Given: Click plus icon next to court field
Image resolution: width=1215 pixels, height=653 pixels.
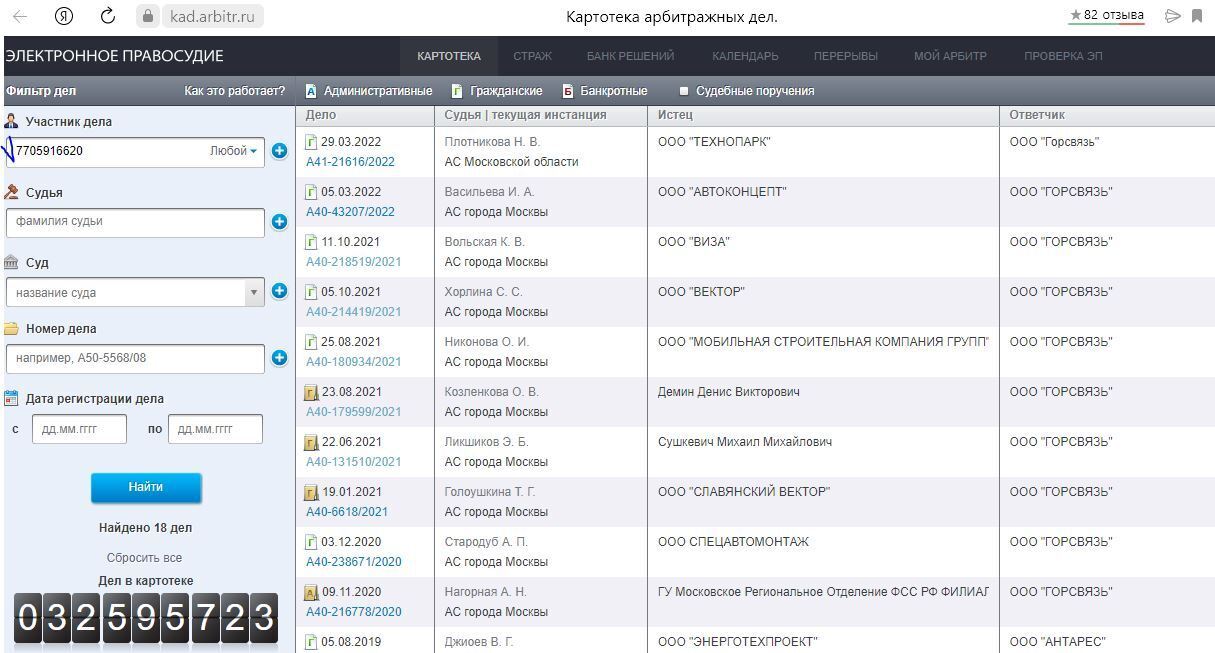Looking at the screenshot, I should [279, 291].
